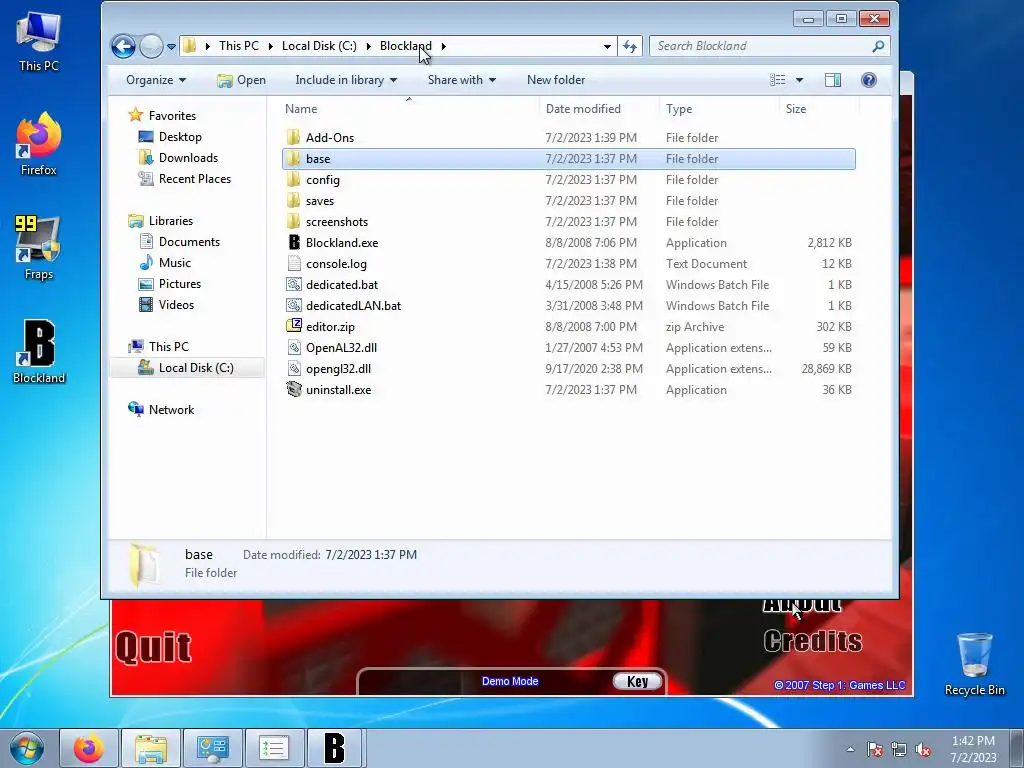Select the saves folder icon
The height and width of the screenshot is (768, 1024).
tap(294, 200)
